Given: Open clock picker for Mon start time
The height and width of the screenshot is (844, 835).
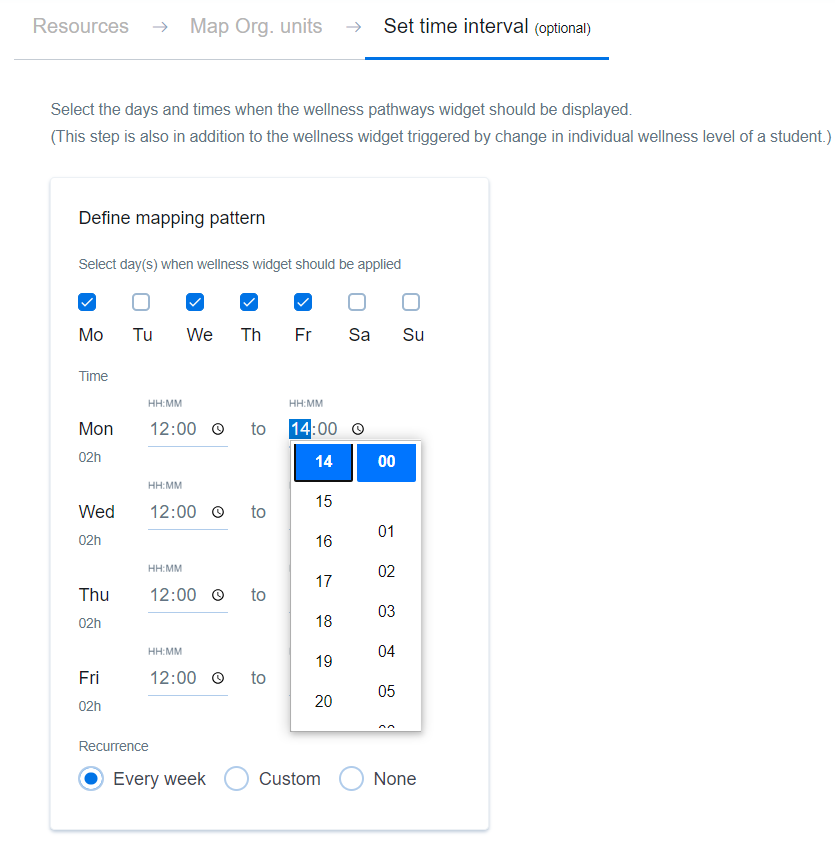Looking at the screenshot, I should tap(217, 429).
